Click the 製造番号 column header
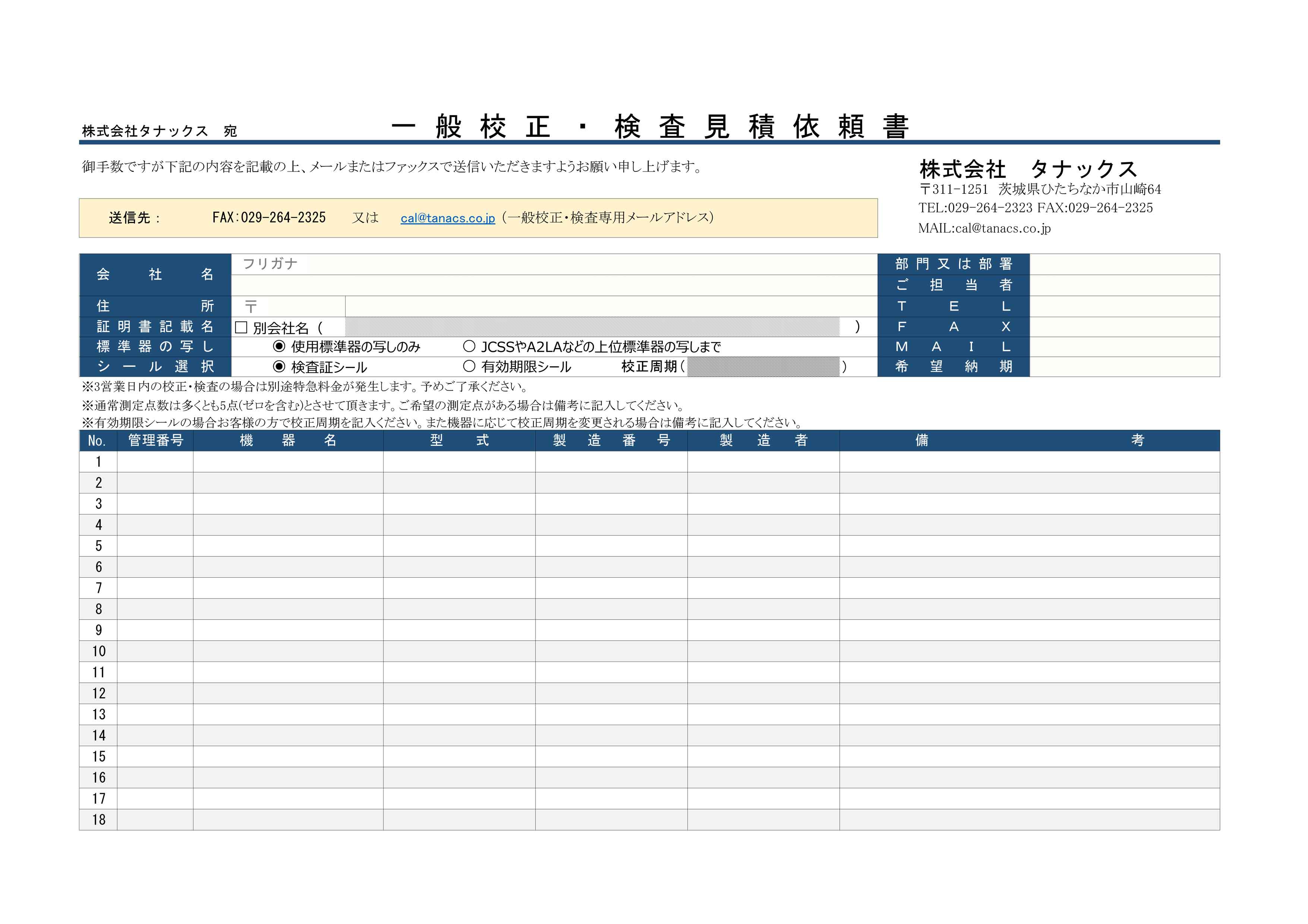 pos(611,440)
